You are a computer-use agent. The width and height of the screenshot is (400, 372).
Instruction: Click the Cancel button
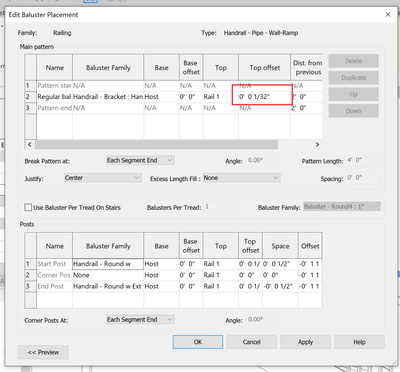click(x=251, y=342)
